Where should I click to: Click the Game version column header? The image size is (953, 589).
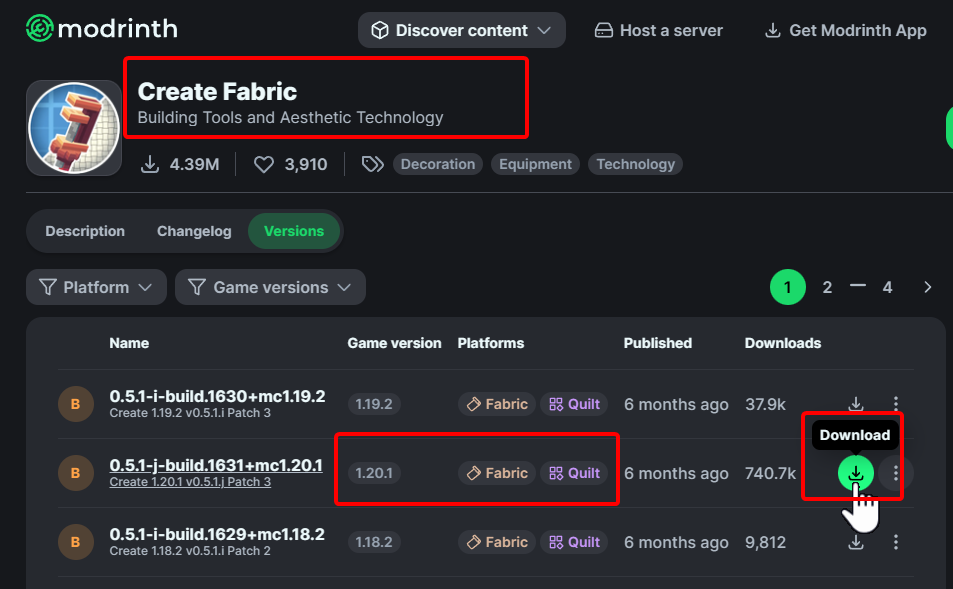(394, 343)
